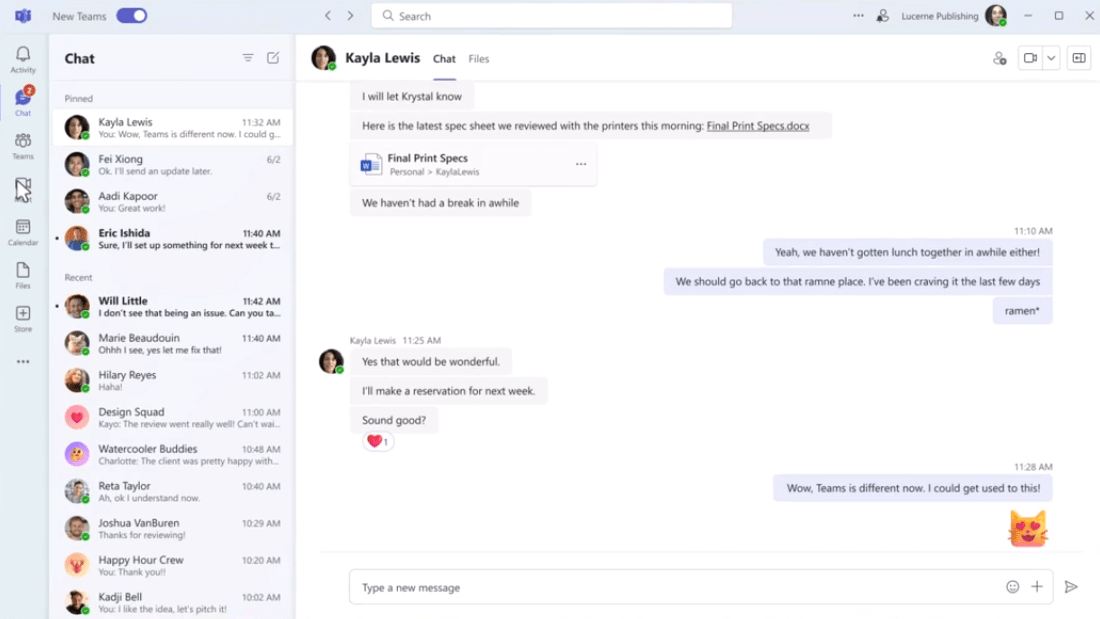1100x619 pixels.
Task: Open Marie Beaudouin chat
Action: 173,344
